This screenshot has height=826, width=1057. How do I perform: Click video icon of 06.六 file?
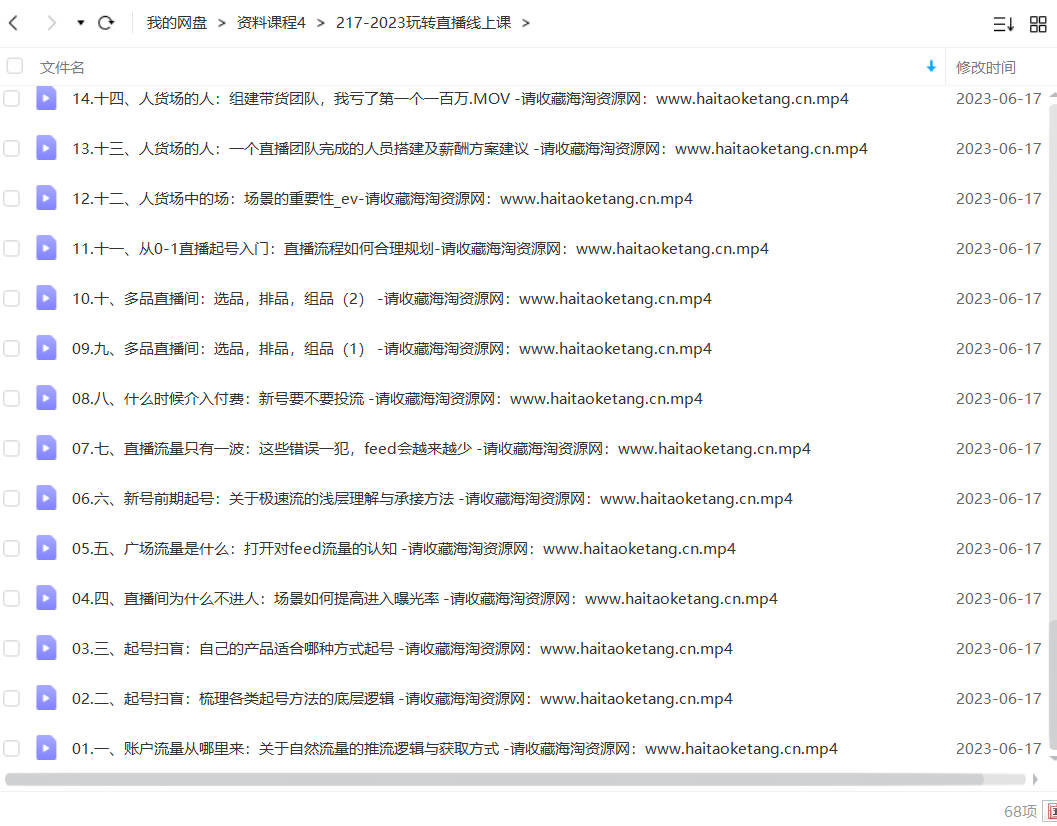46,498
